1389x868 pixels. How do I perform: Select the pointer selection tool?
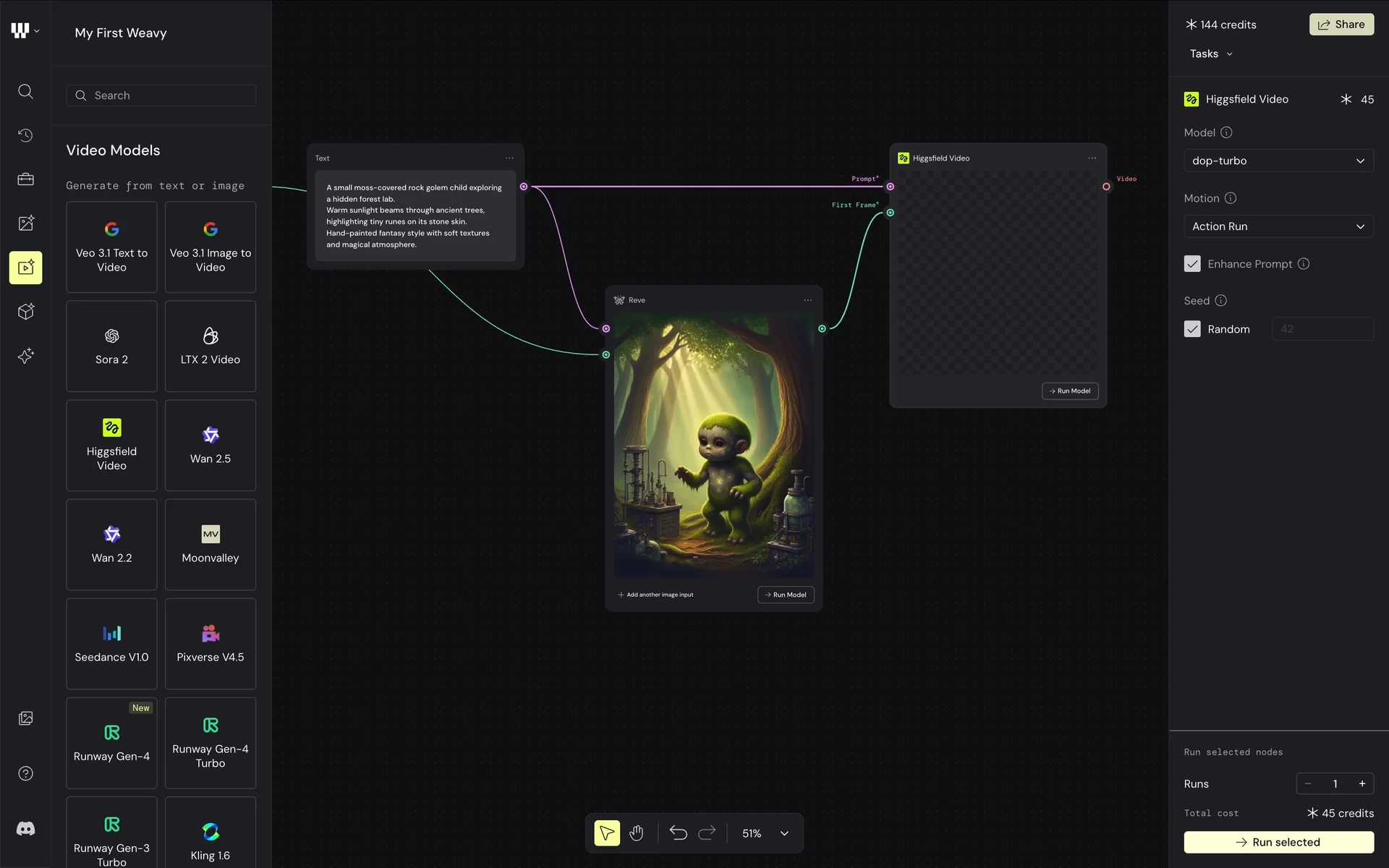pos(607,833)
